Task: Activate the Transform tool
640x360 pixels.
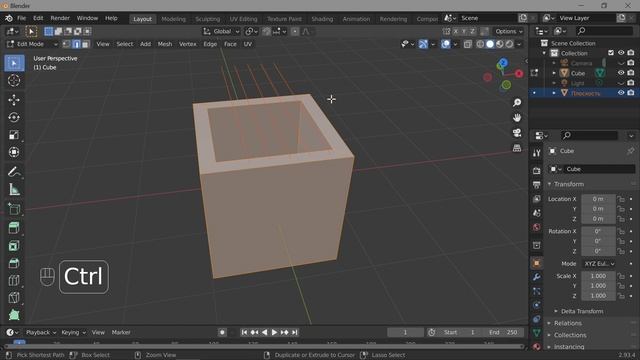Action: 14,152
